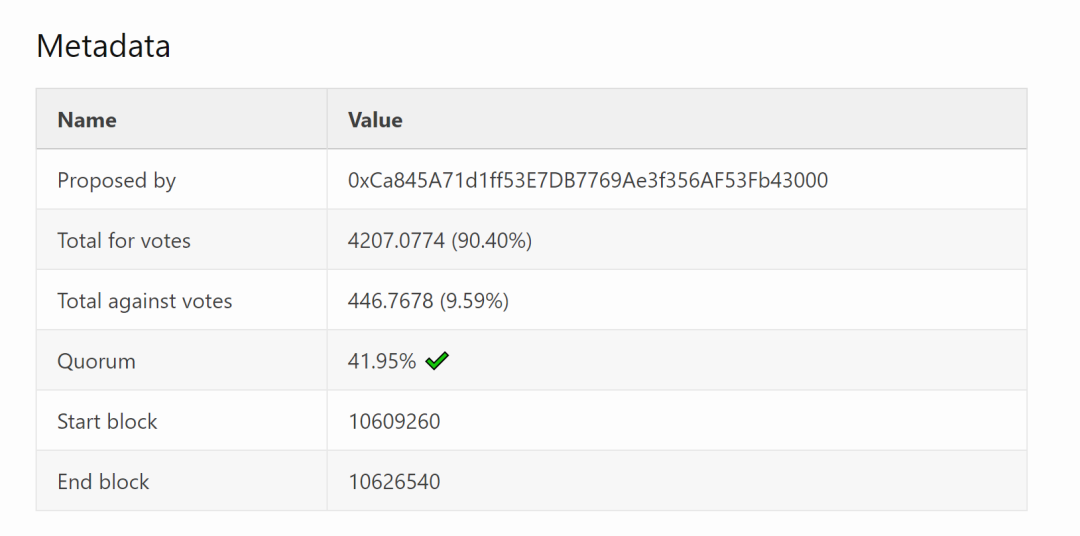Click the Start block label
This screenshot has height=536, width=1080.
click(107, 422)
